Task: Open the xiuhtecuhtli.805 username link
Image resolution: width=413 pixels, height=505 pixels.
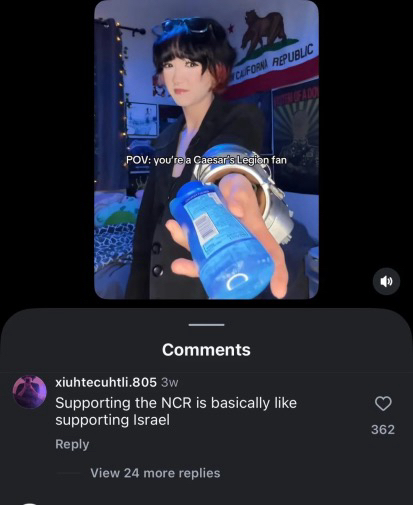Action: (x=106, y=382)
